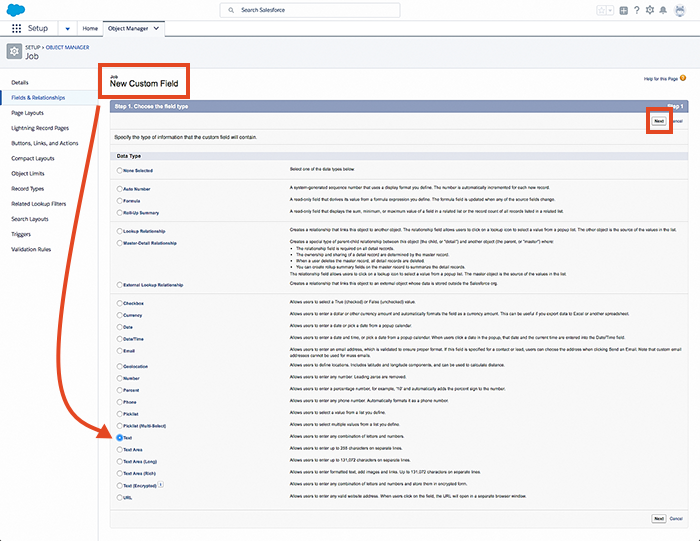Open Object Limits in sidebar

click(x=28, y=174)
